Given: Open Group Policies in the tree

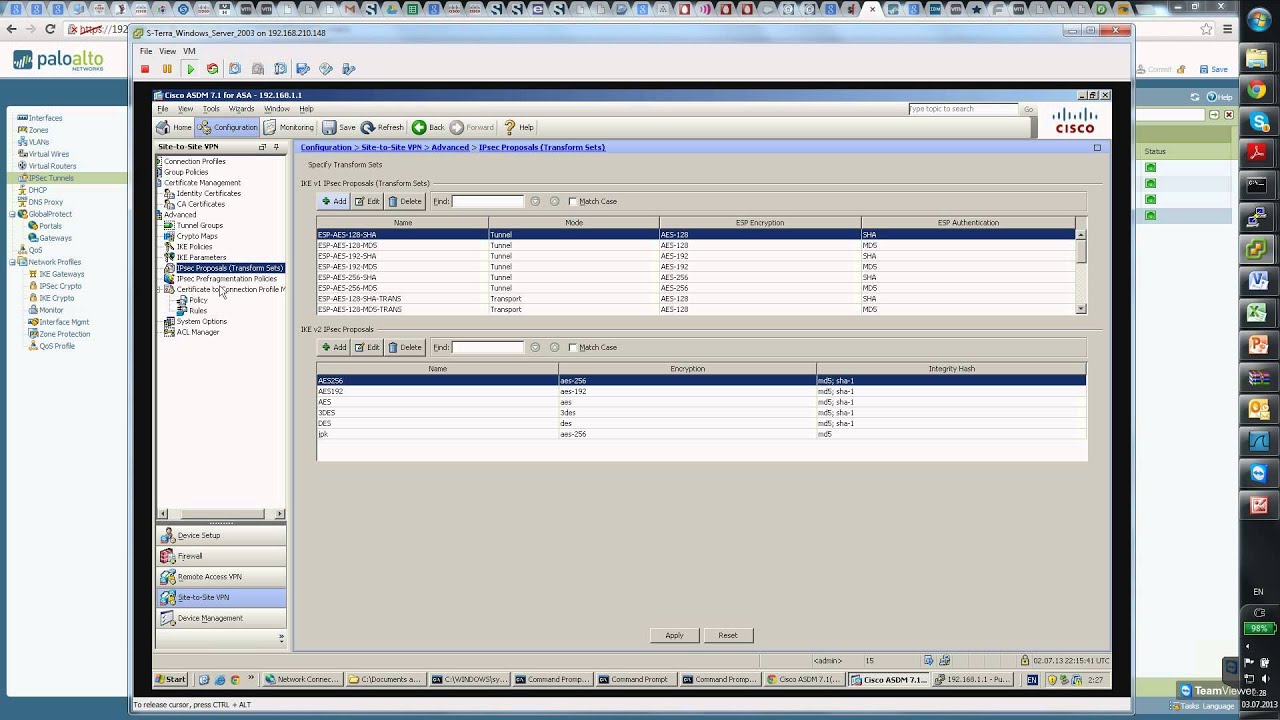Looking at the screenshot, I should (x=186, y=172).
